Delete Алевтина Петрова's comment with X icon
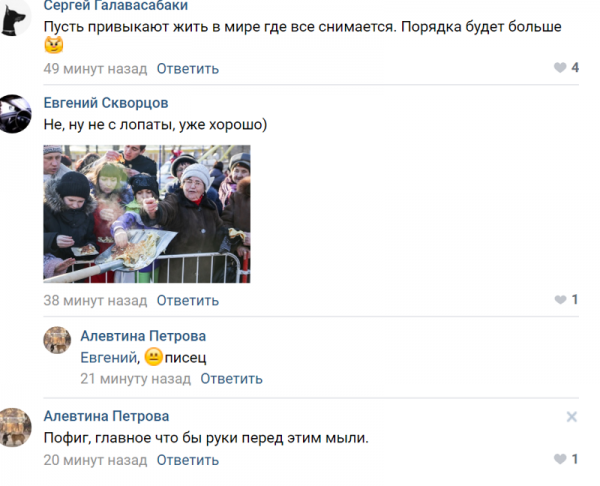Viewport: 600px width, 486px height. (572, 417)
